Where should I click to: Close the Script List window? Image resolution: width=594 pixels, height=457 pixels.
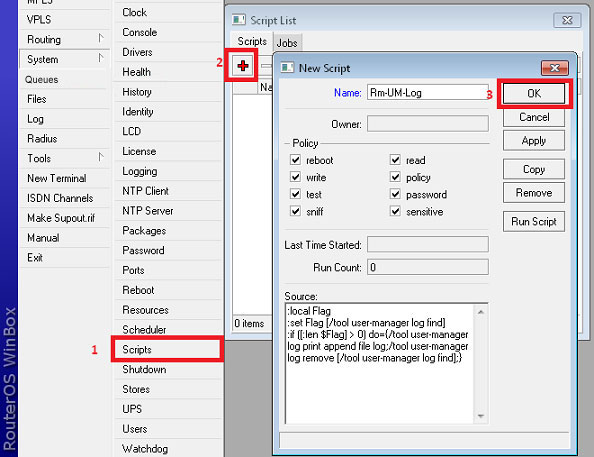(x=567, y=20)
